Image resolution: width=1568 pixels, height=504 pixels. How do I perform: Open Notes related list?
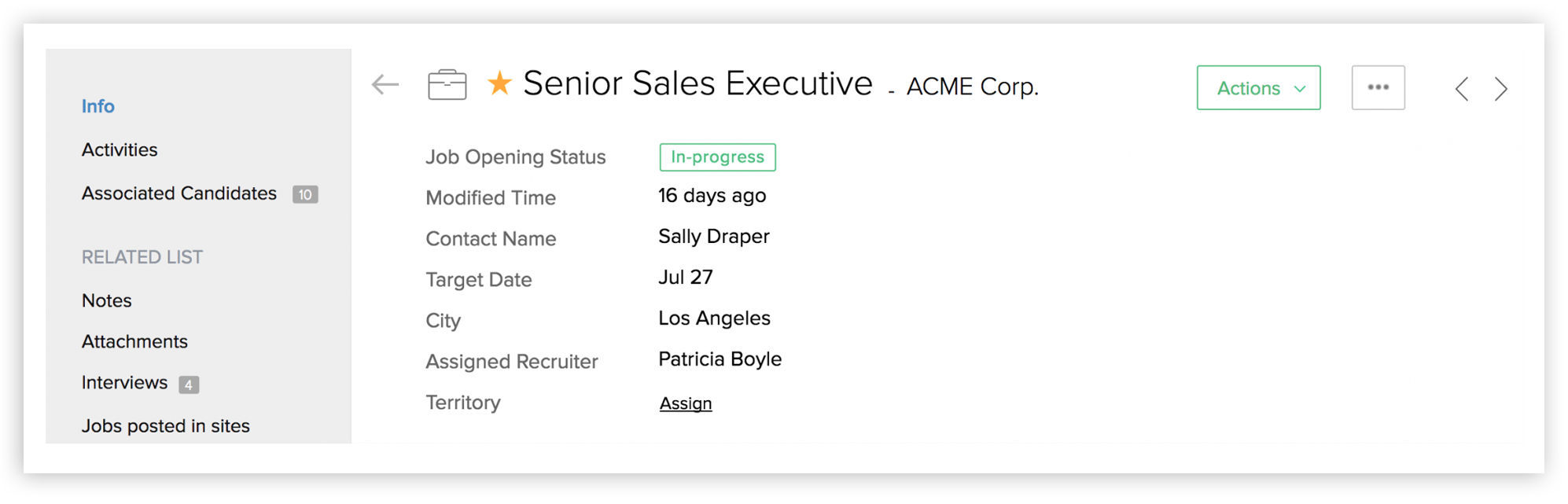[x=107, y=300]
